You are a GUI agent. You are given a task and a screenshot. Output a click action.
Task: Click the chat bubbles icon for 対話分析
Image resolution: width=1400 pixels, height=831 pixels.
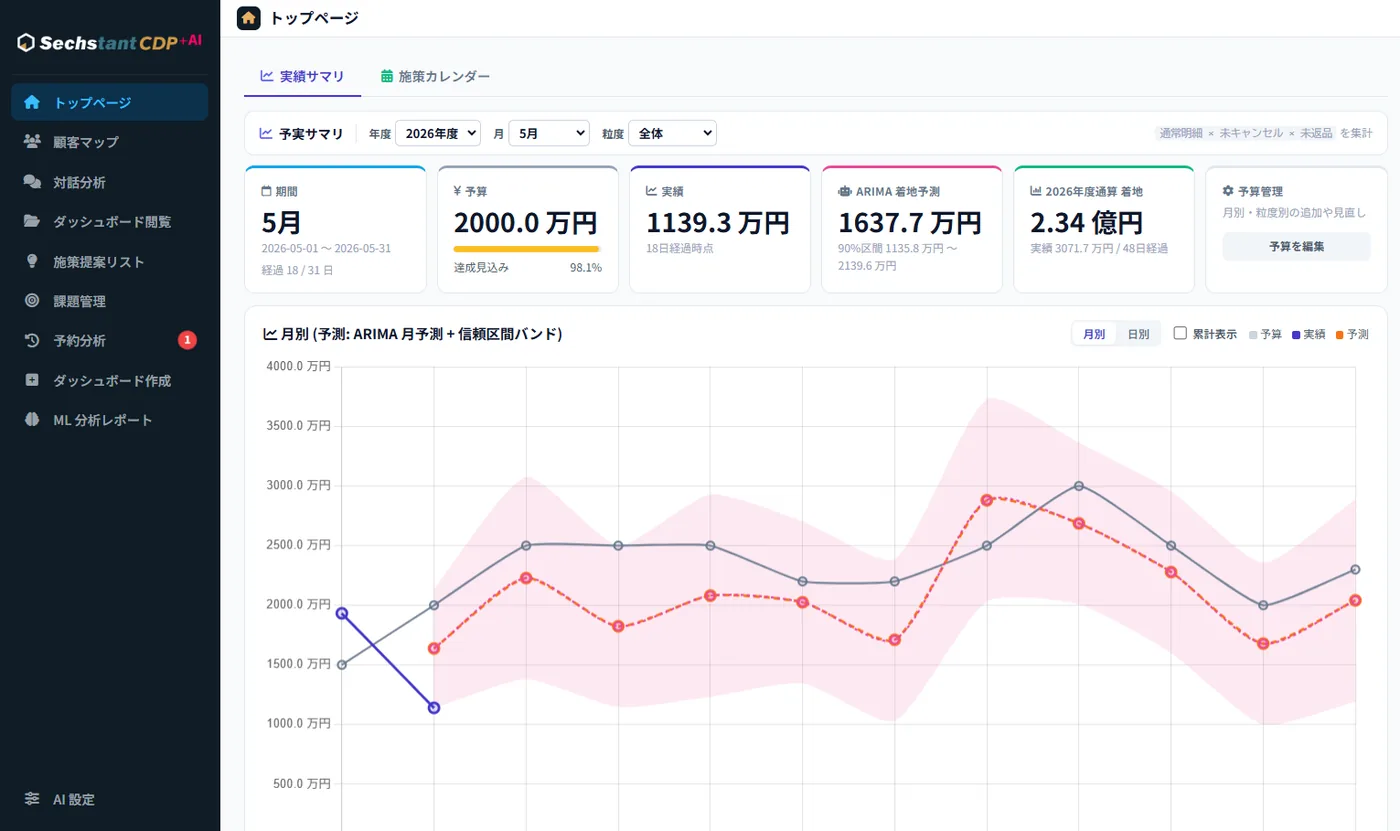tap(32, 182)
